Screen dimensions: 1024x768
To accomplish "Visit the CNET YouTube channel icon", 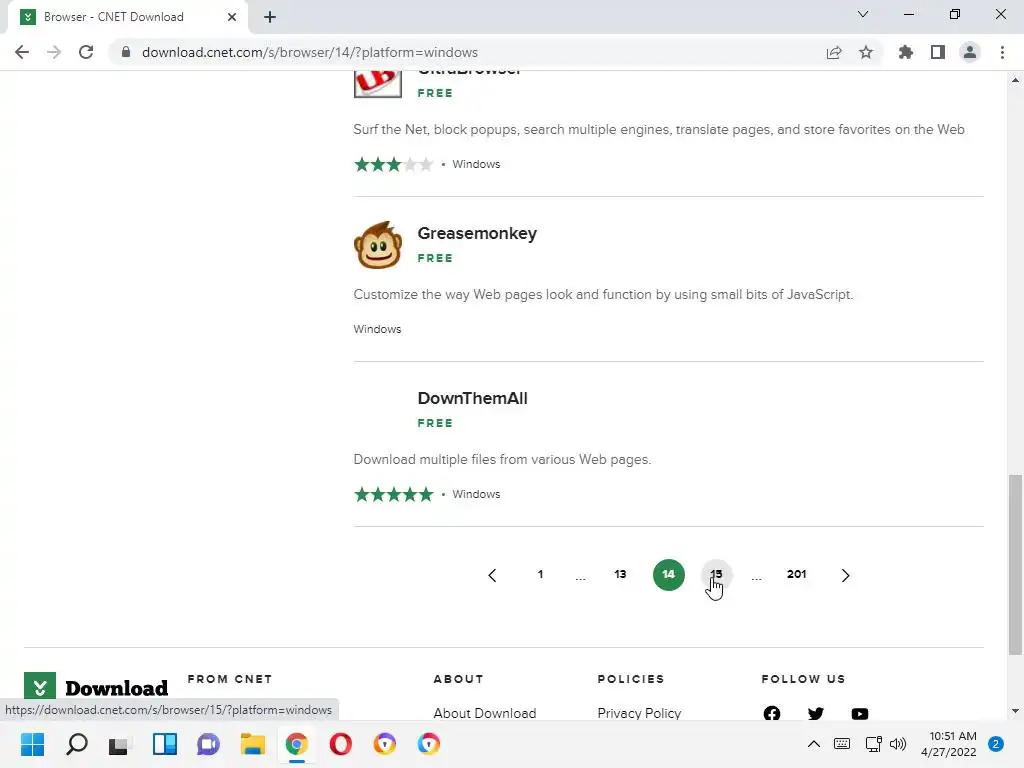I will point(859,714).
